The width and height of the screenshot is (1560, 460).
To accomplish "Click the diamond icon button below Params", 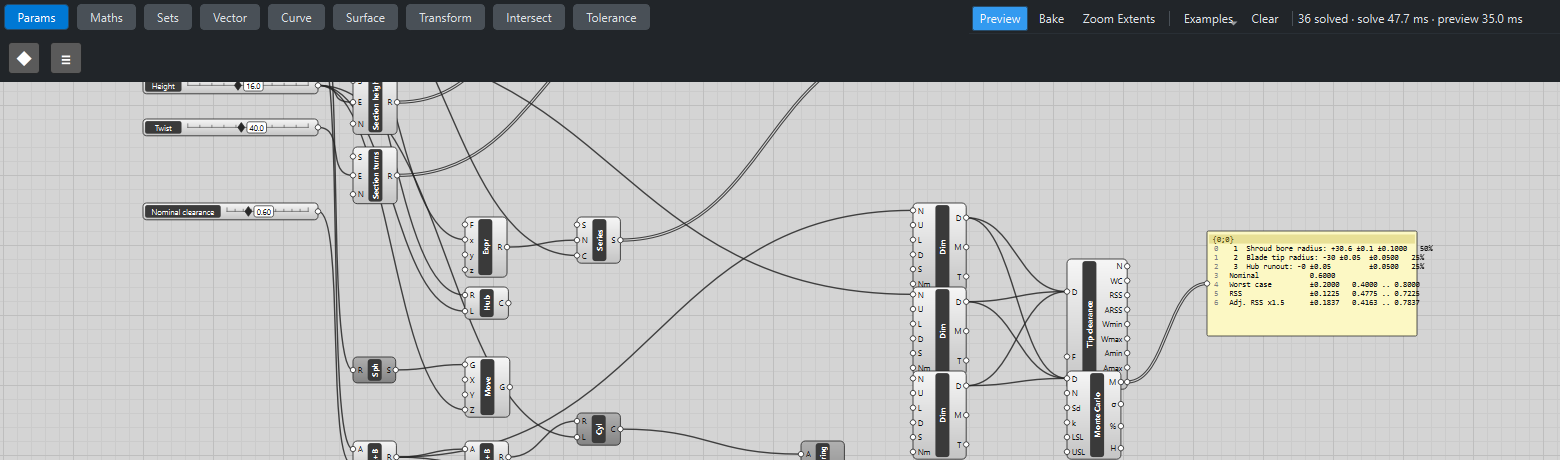I will tap(24, 59).
